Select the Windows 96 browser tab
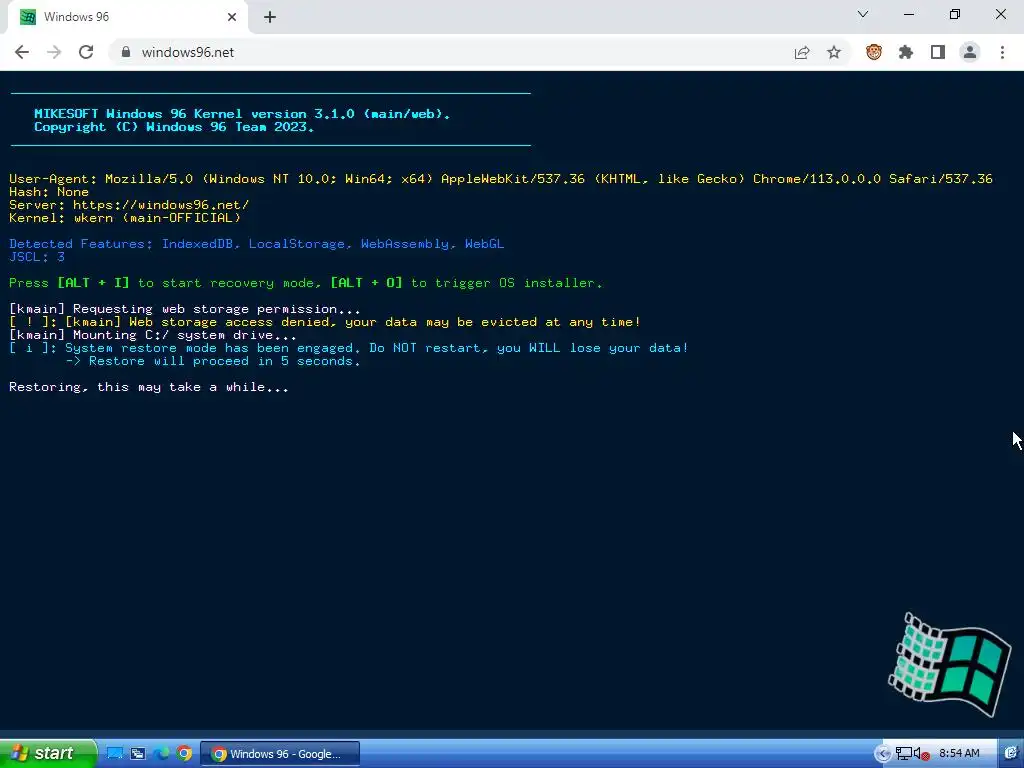Image resolution: width=1024 pixels, height=768 pixels. (127, 17)
